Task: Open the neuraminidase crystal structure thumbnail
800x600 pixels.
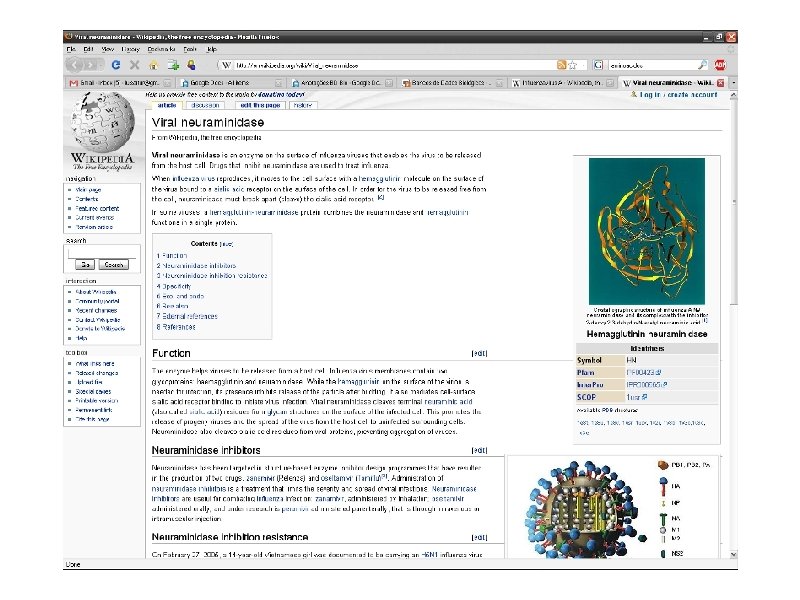Action: pos(647,231)
